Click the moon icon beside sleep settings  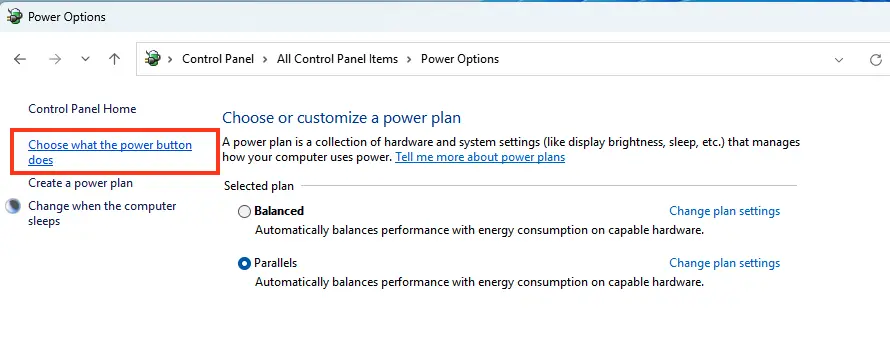pos(13,206)
